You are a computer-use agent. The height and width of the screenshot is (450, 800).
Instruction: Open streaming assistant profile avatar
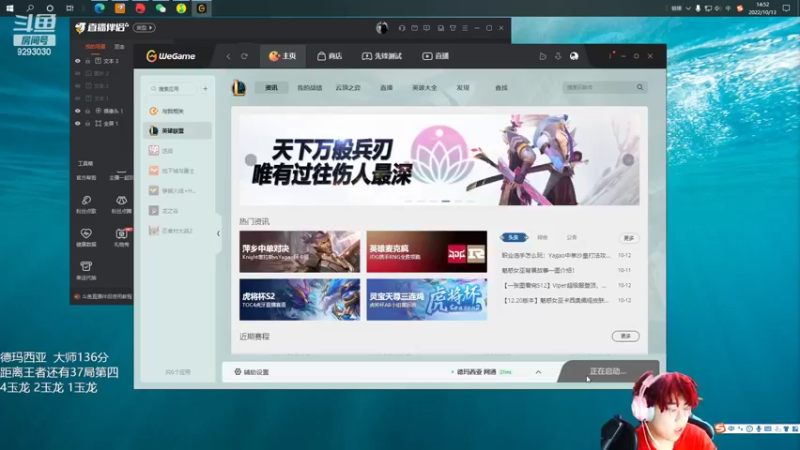click(x=382, y=28)
